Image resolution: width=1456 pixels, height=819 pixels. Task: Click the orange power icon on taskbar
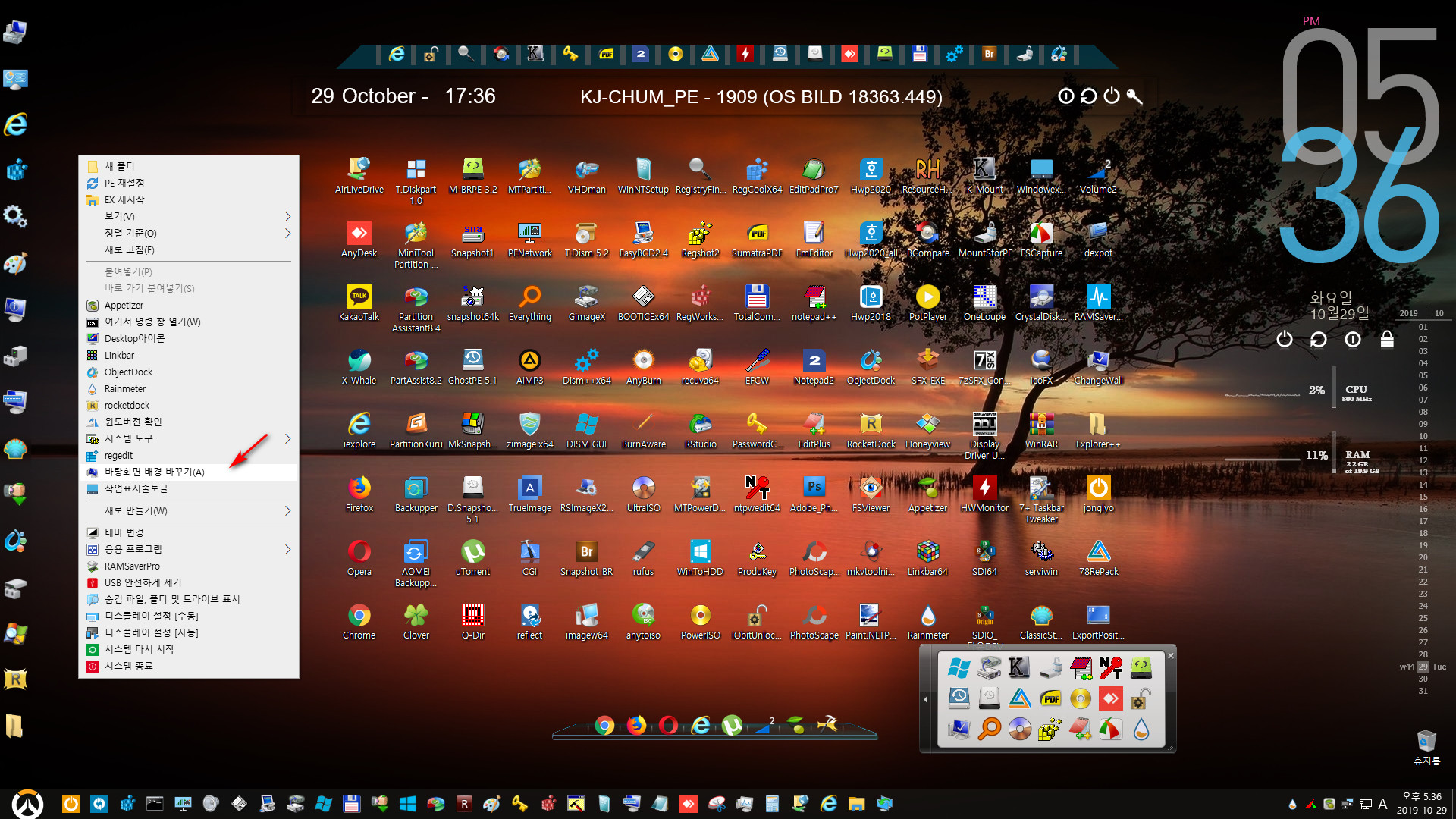point(71,804)
